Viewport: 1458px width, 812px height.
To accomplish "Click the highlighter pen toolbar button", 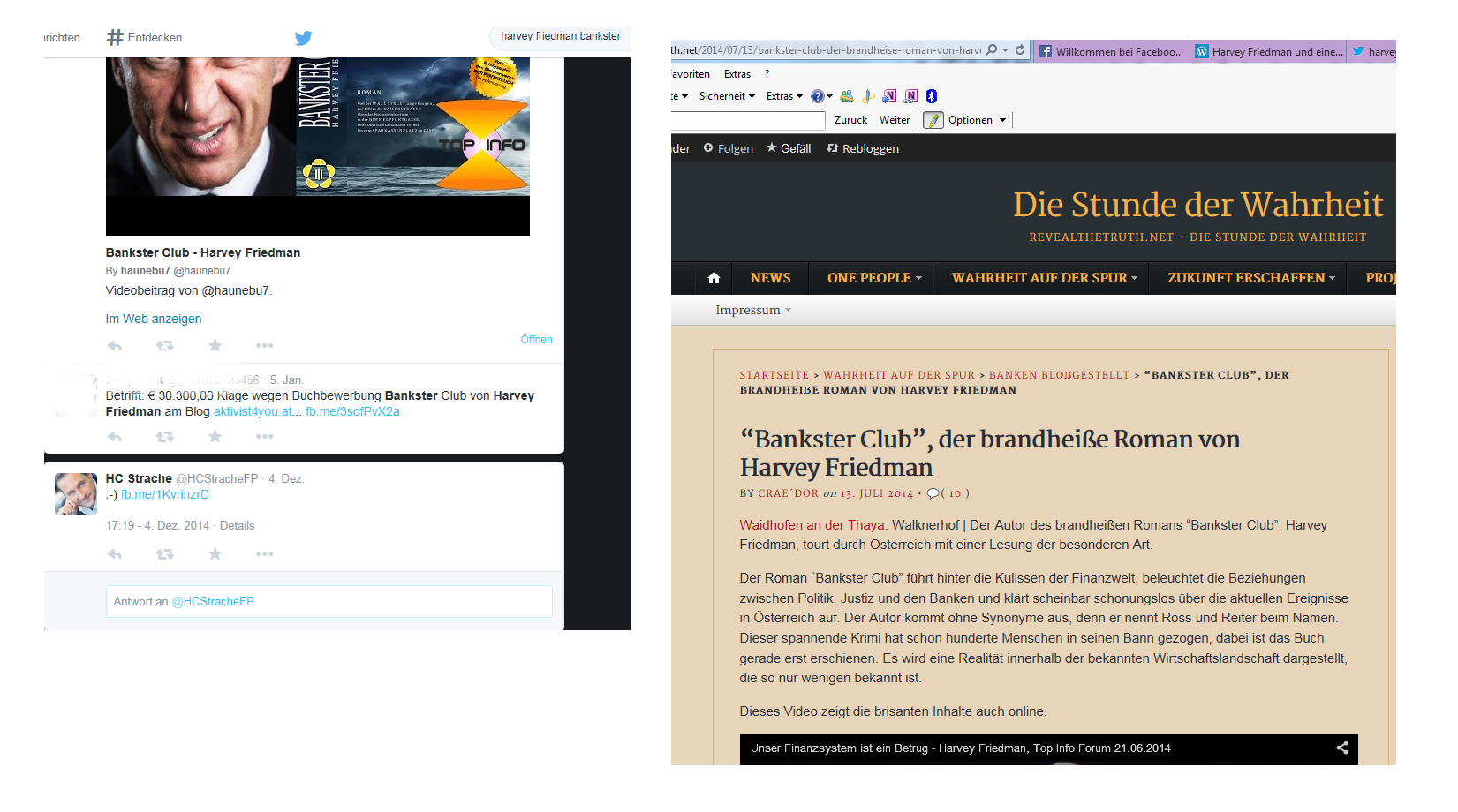I will point(933,120).
